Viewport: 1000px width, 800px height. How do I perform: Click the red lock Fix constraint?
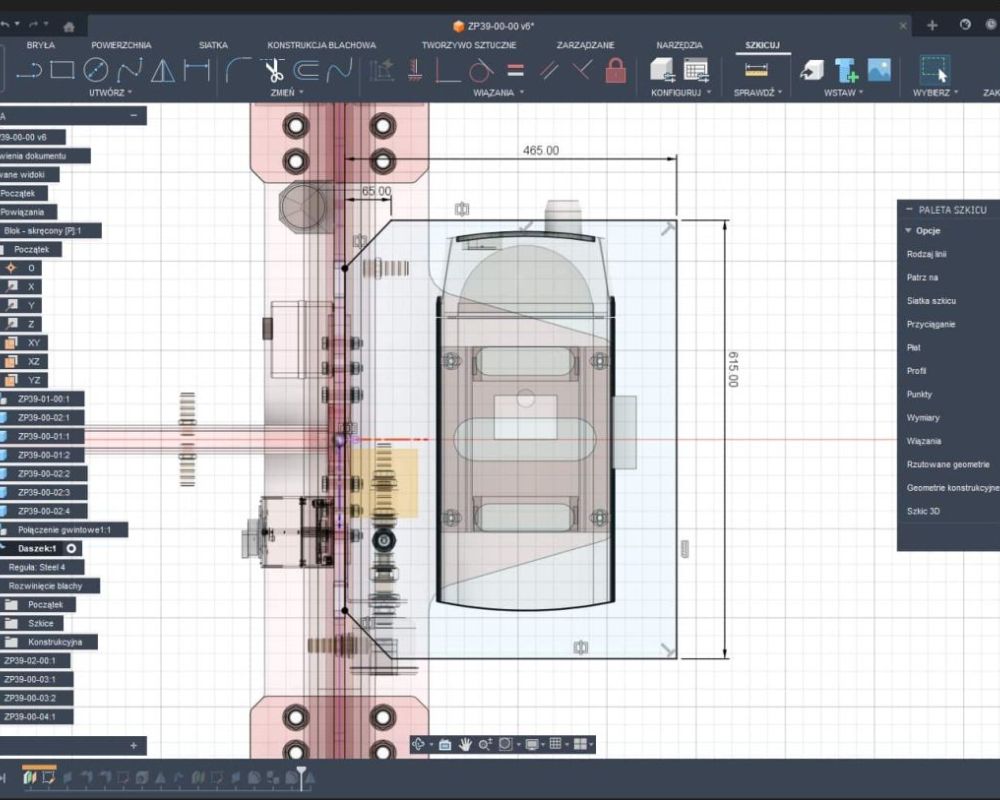click(x=616, y=70)
